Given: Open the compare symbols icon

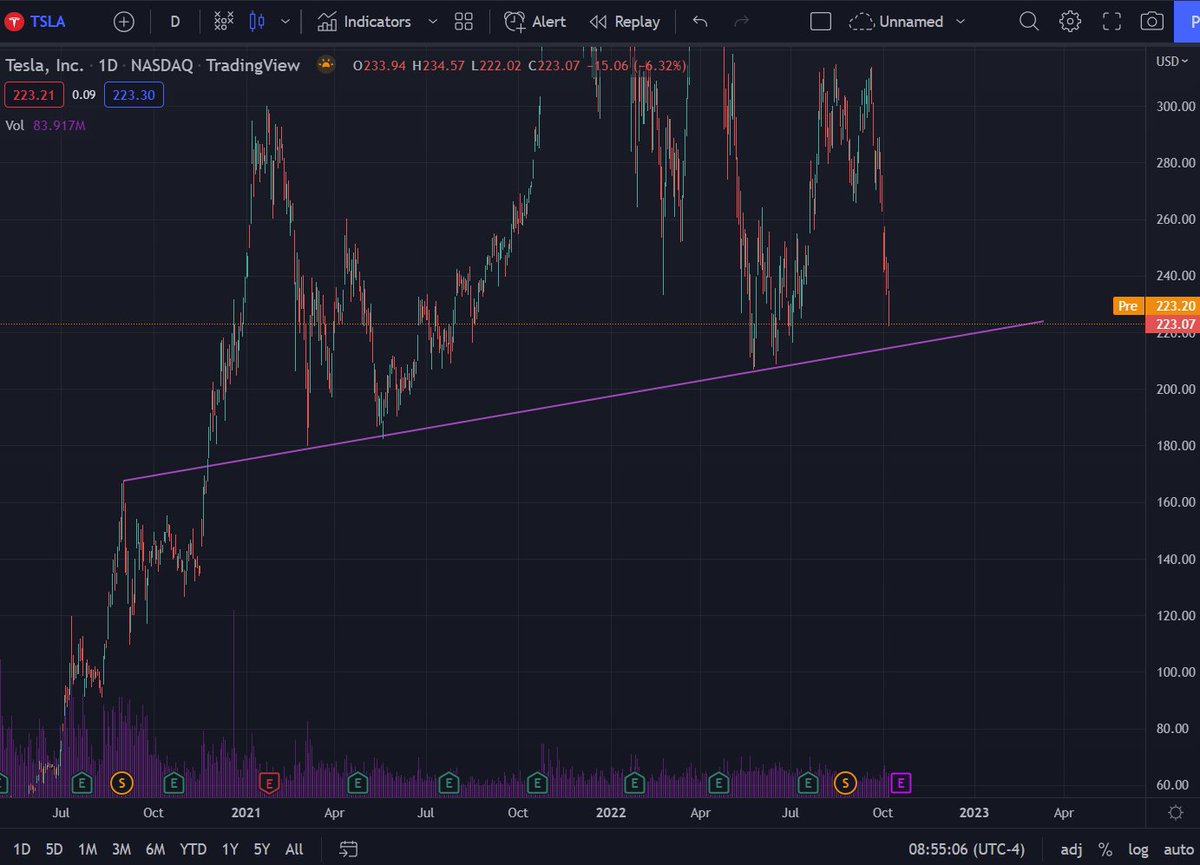Looking at the screenshot, I should 222,21.
